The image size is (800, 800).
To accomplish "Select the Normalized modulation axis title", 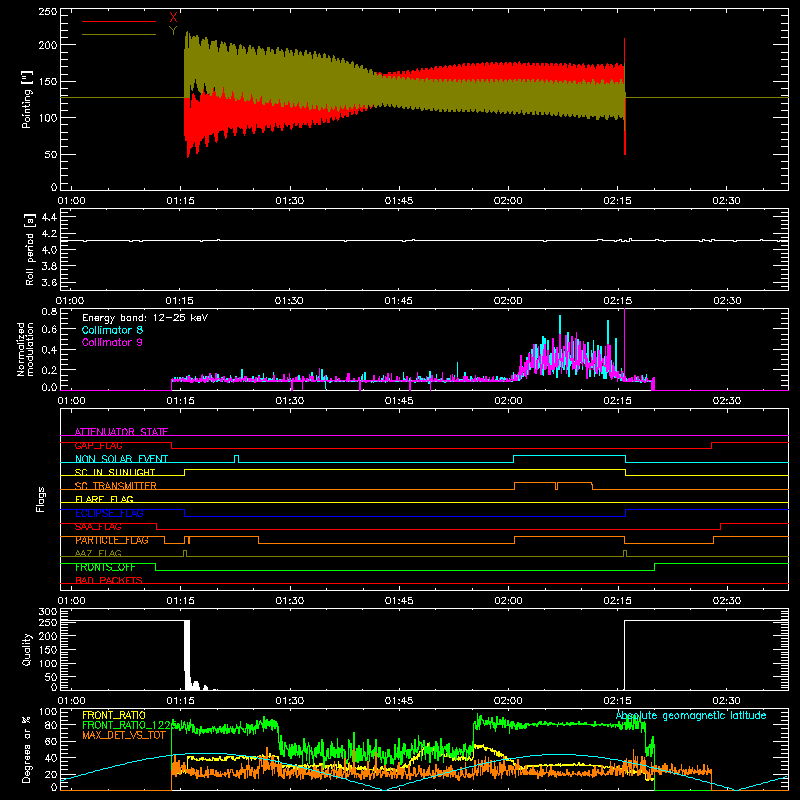I will [x=26, y=349].
